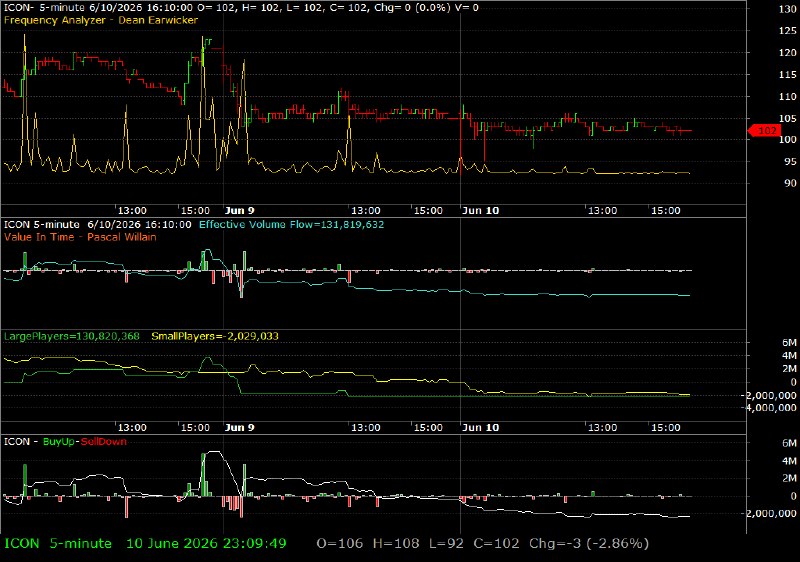The width and height of the screenshot is (800, 562).
Task: Click 'Jun 10' marker on top time axis
Action: coord(480,211)
